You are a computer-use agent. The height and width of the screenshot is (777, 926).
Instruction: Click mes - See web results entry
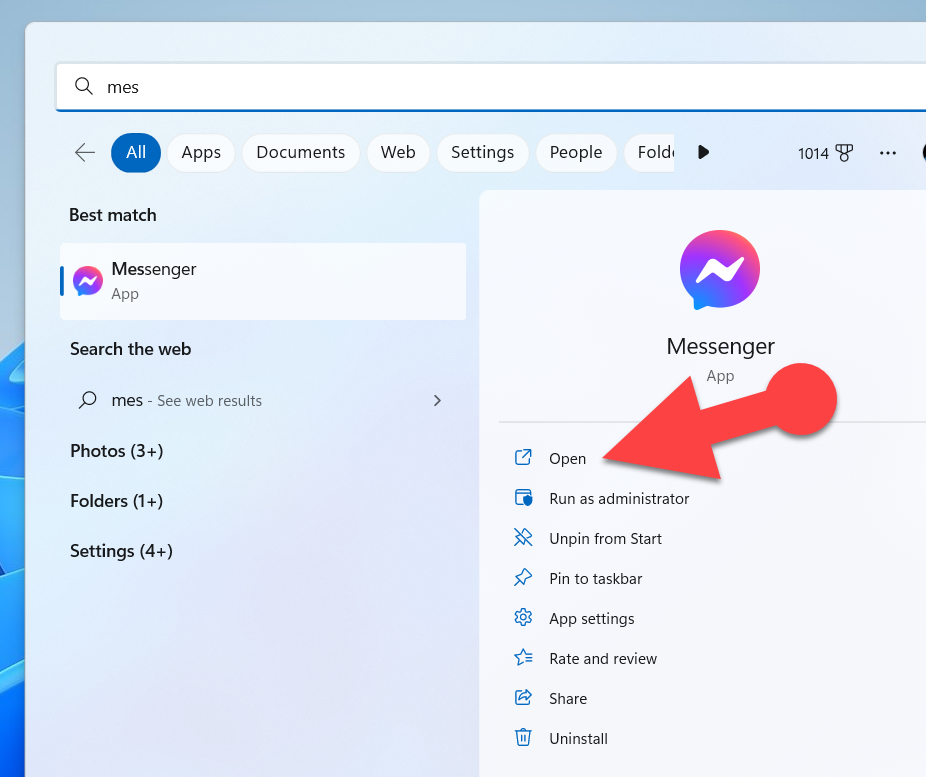[x=263, y=400]
